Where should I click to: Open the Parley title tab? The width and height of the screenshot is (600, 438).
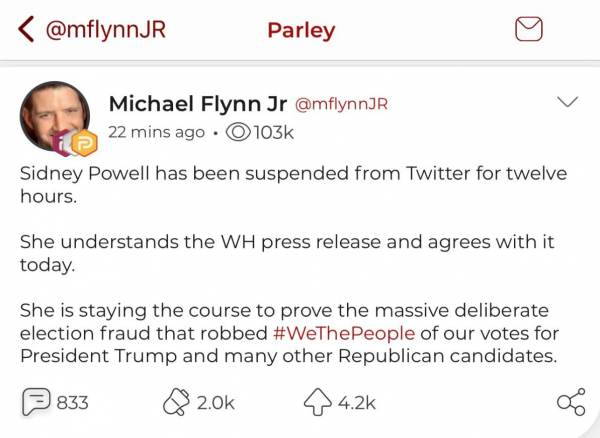[x=301, y=30]
